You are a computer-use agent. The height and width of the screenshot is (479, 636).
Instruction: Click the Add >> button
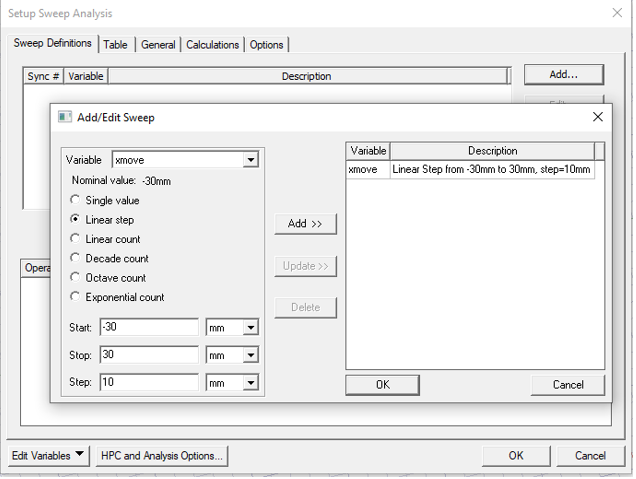tap(305, 224)
